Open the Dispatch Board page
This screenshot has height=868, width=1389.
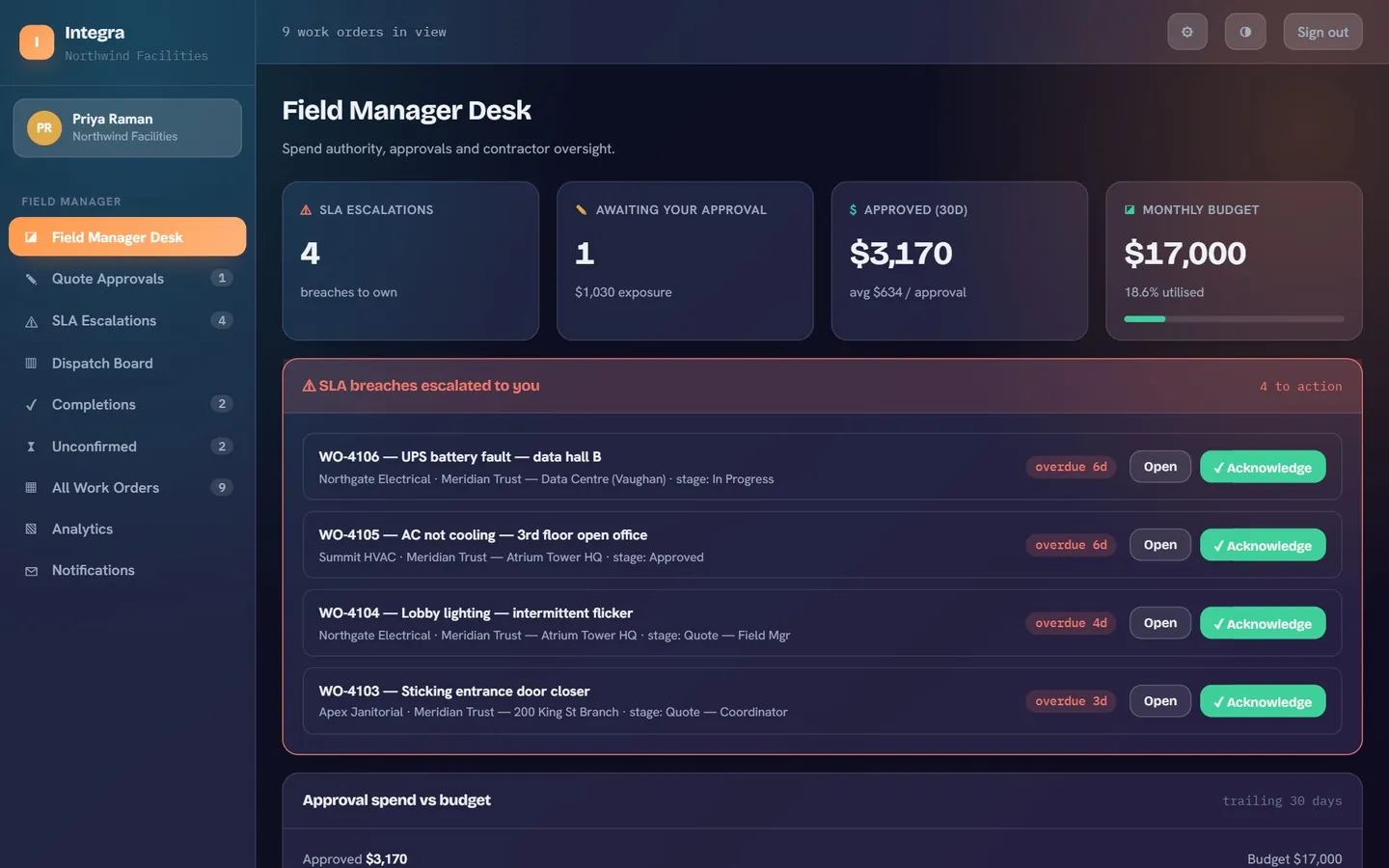click(127, 364)
